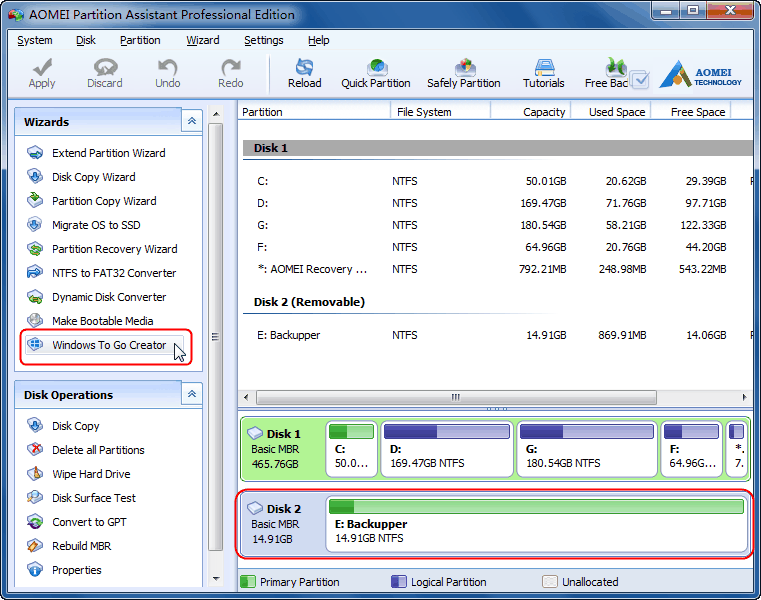
Task: Open the Settings menu
Action: 264,40
